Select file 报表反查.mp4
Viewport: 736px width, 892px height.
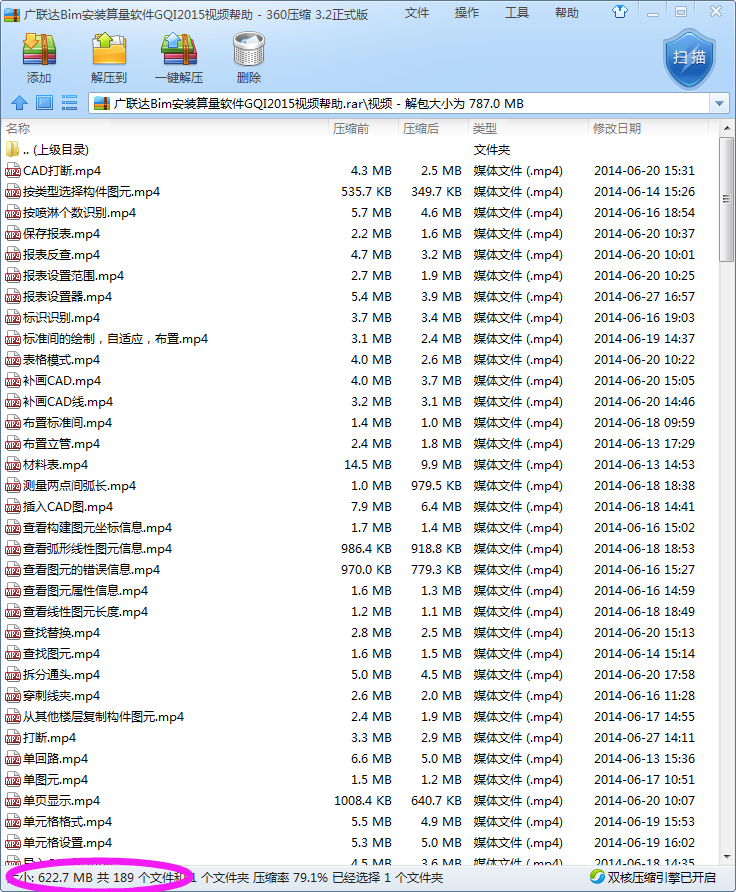61,255
